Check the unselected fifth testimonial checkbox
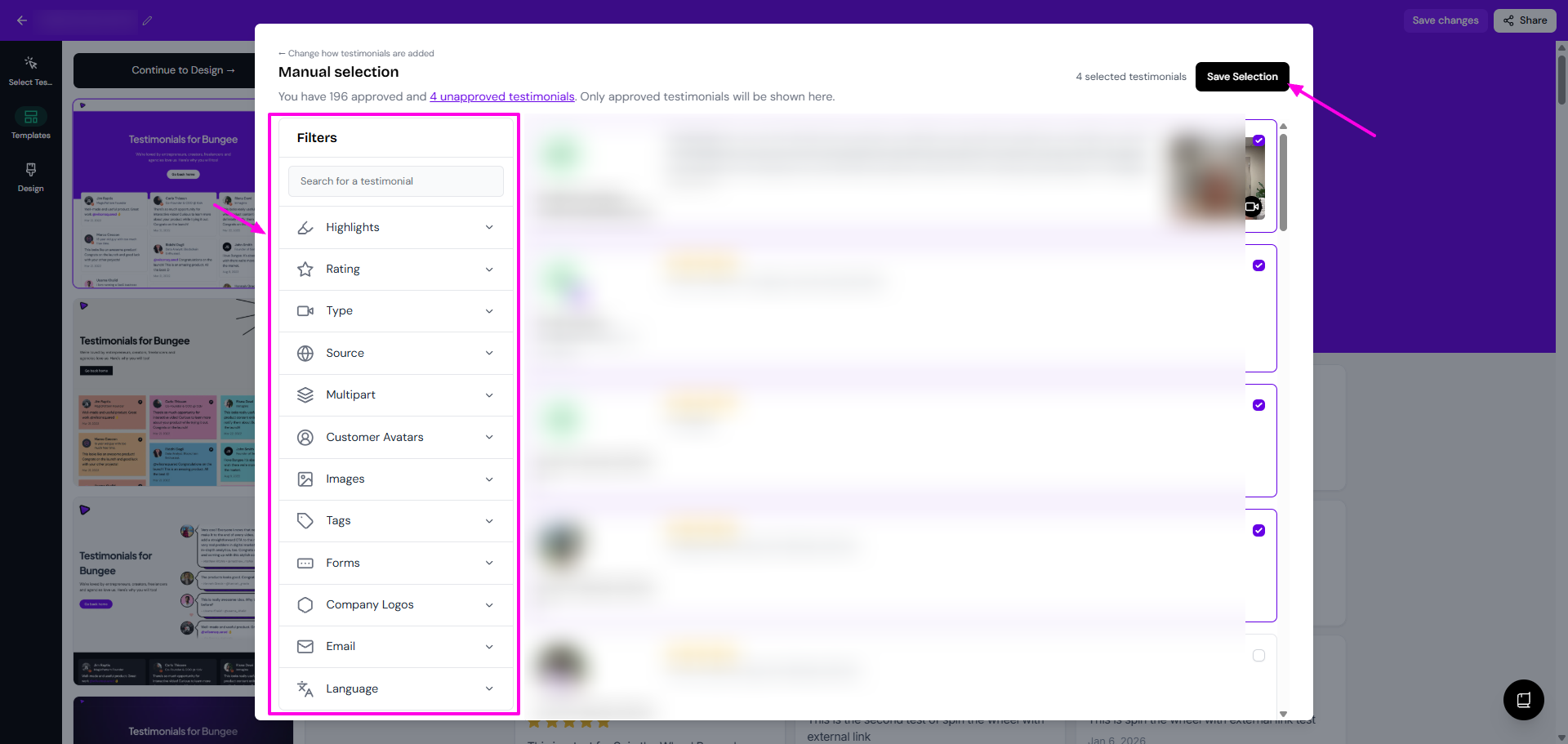This screenshot has height=744, width=1568. point(1258,656)
